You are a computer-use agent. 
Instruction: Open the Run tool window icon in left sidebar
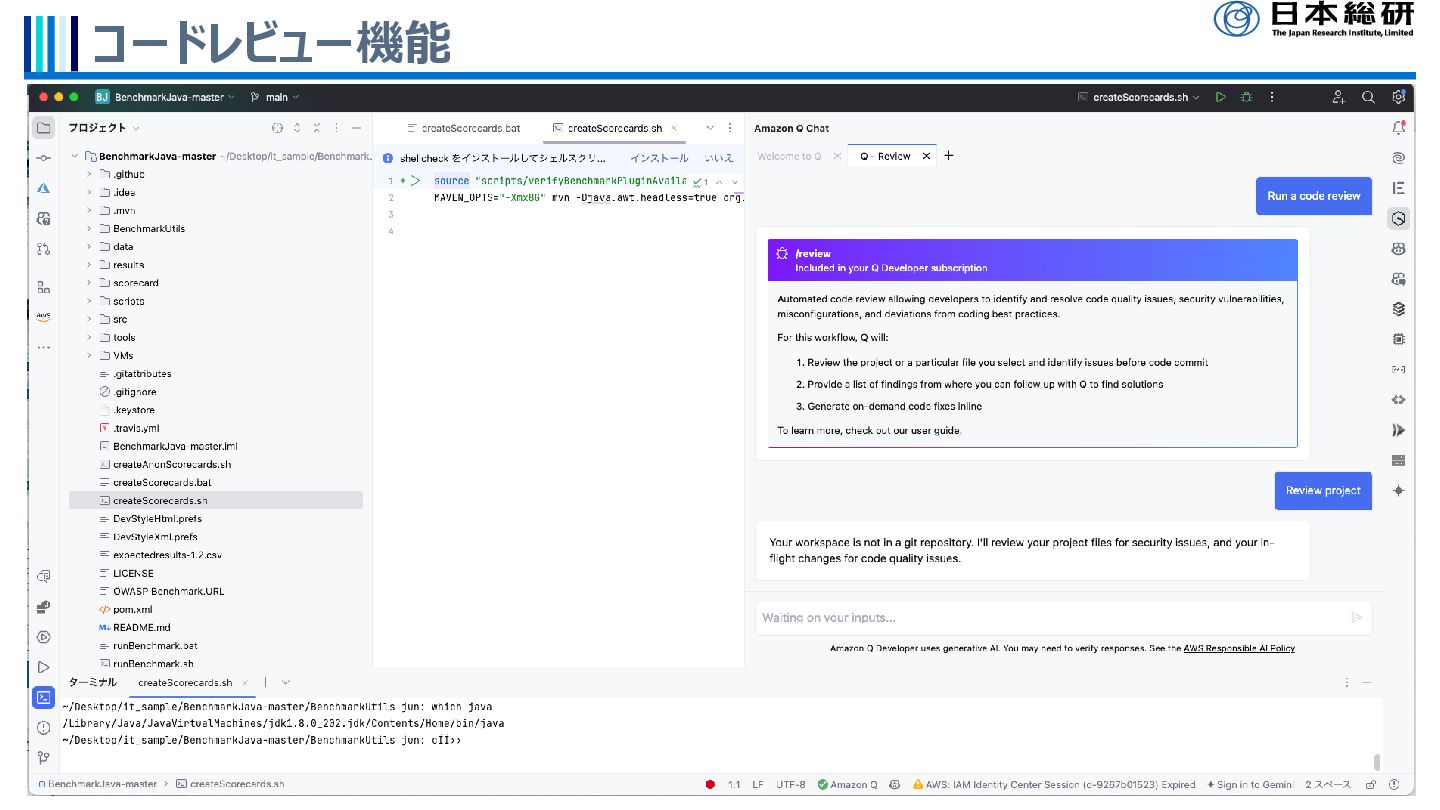pyautogui.click(x=43, y=667)
